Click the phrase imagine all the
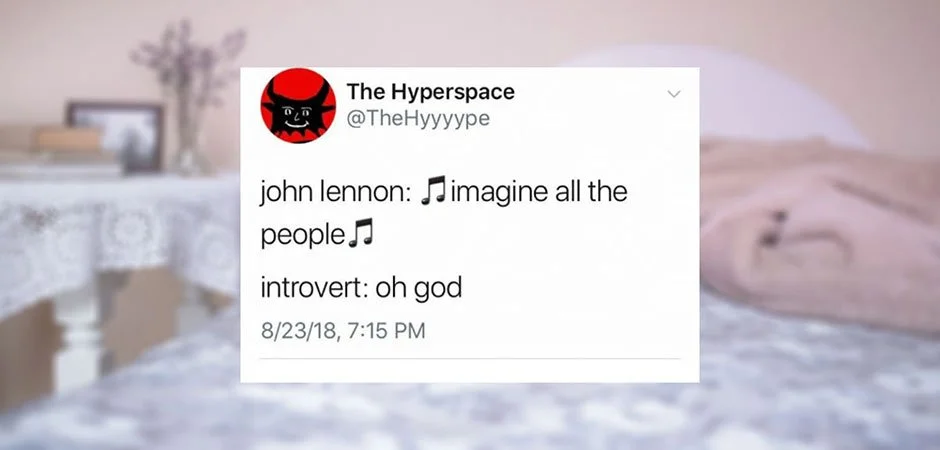The height and width of the screenshot is (450, 940). (x=539, y=192)
